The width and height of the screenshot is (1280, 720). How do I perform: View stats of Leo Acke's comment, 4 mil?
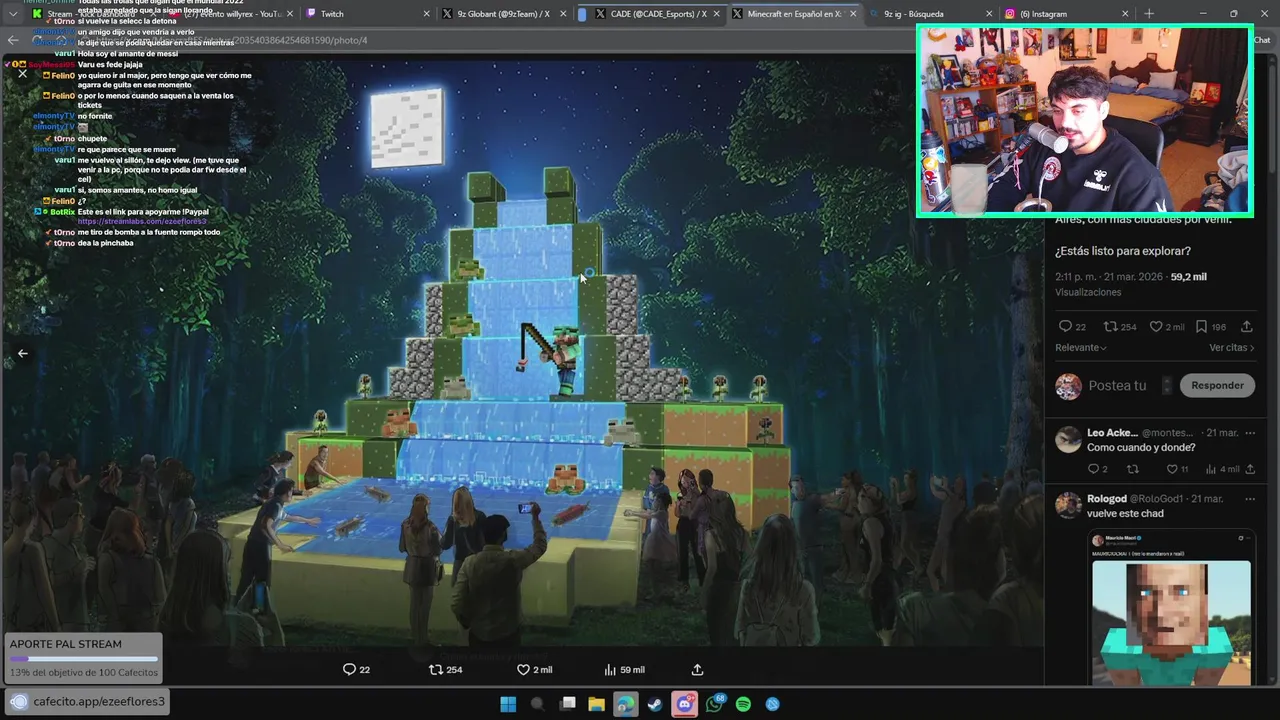click(x=1222, y=469)
